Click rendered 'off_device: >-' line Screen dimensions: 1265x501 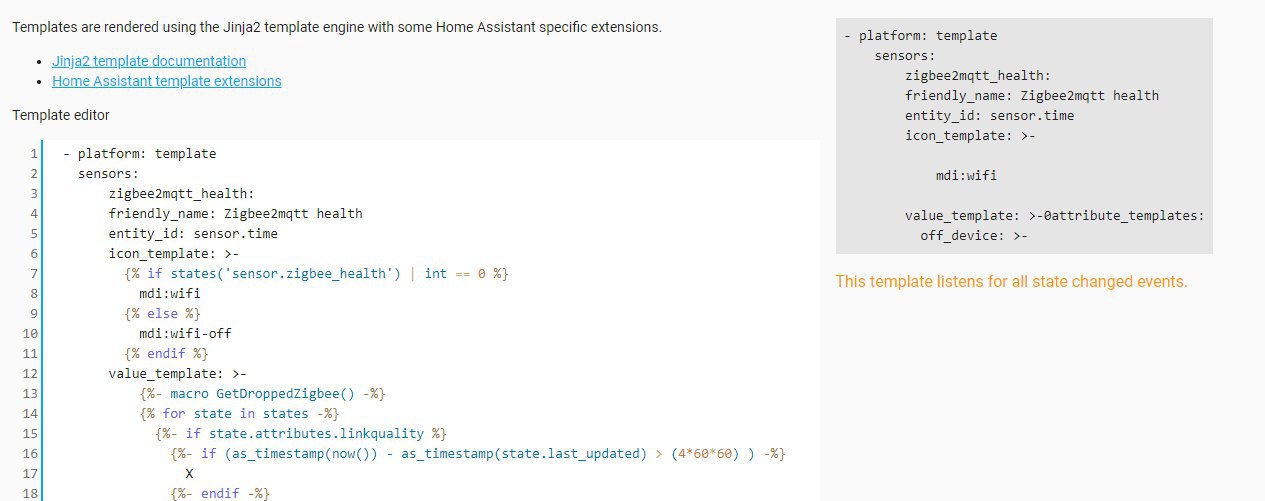(974, 236)
